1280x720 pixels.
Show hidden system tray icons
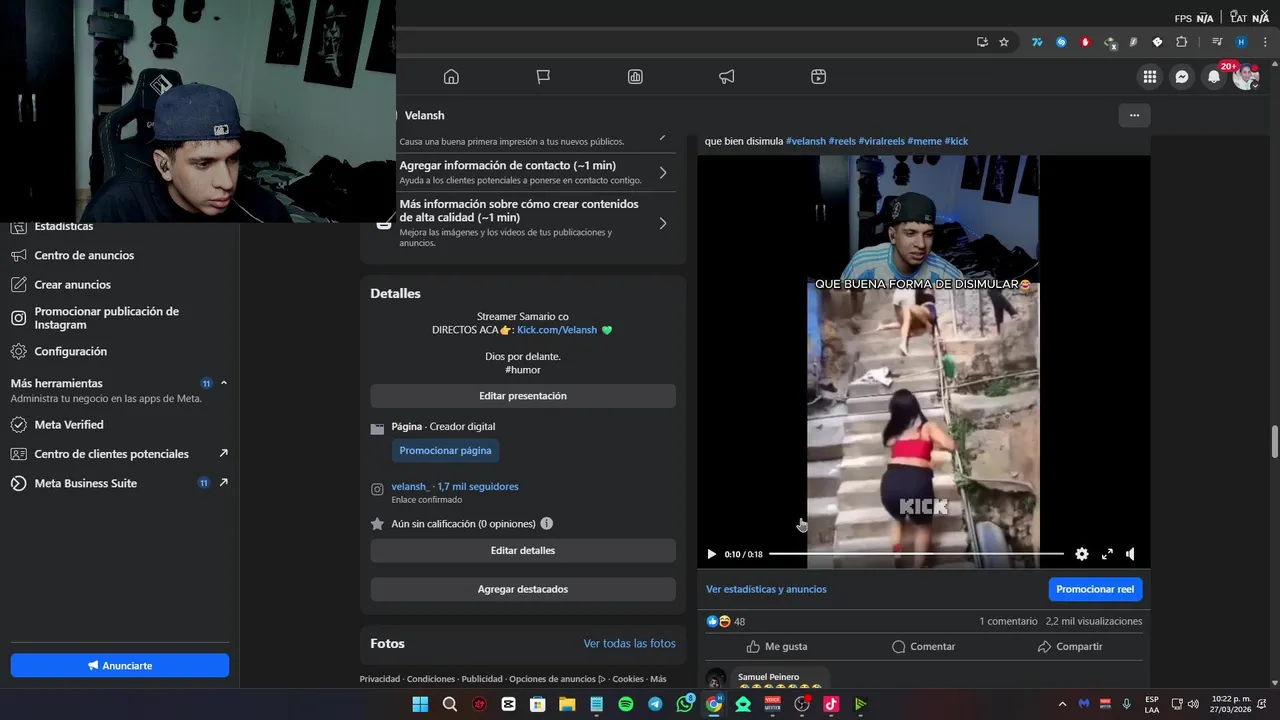pyautogui.click(x=1063, y=704)
